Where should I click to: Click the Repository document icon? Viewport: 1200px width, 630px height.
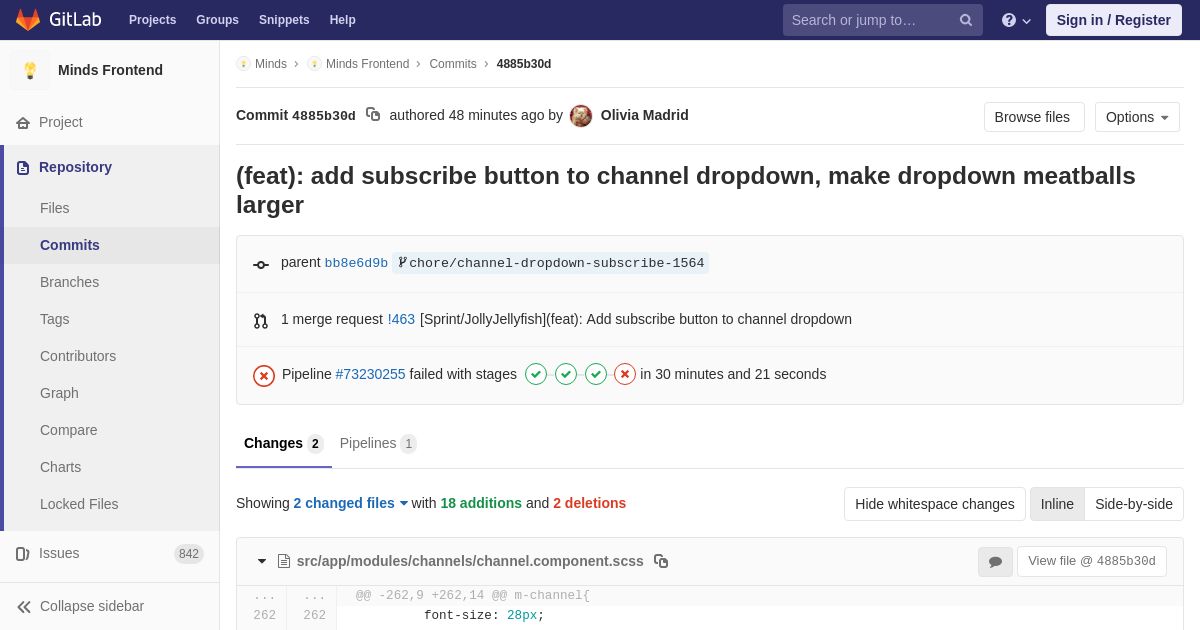tap(23, 168)
